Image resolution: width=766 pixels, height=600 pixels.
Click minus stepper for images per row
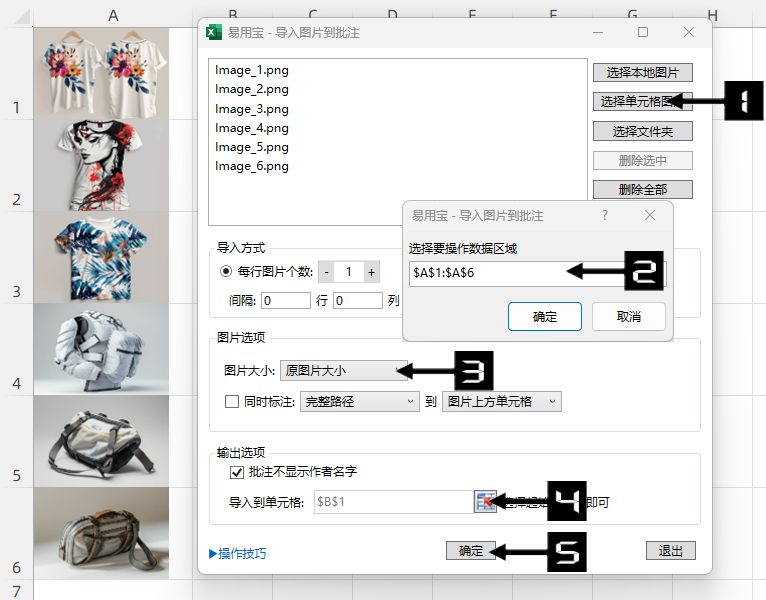point(326,272)
